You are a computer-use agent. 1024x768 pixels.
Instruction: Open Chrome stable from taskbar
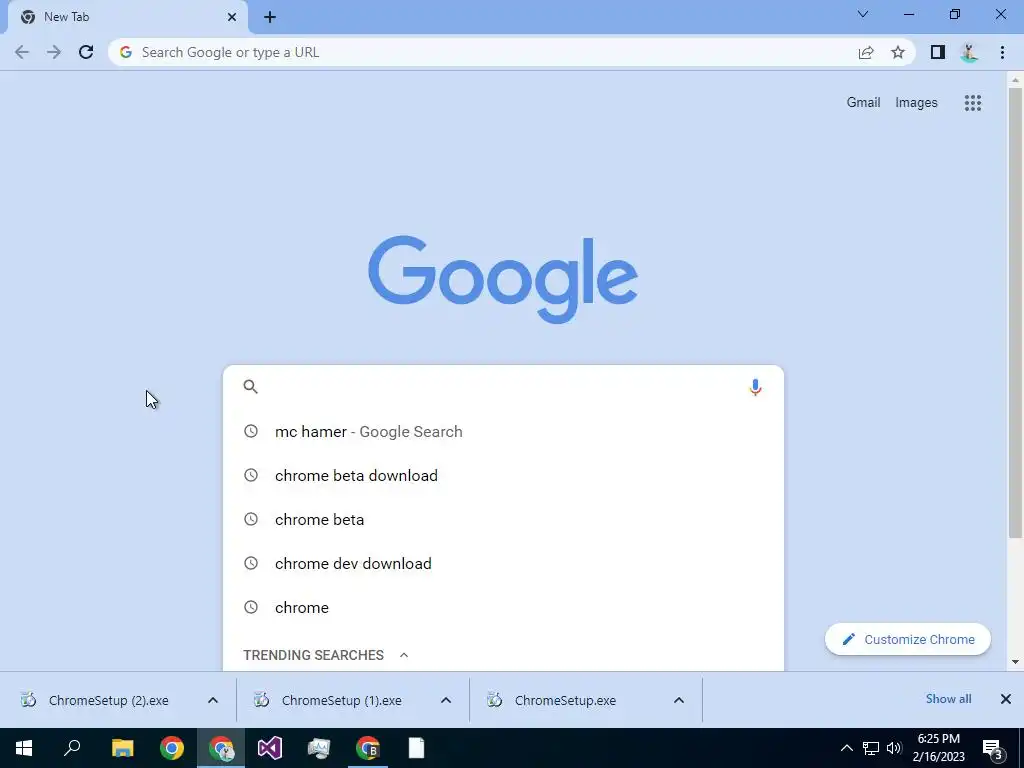pyautogui.click(x=172, y=748)
